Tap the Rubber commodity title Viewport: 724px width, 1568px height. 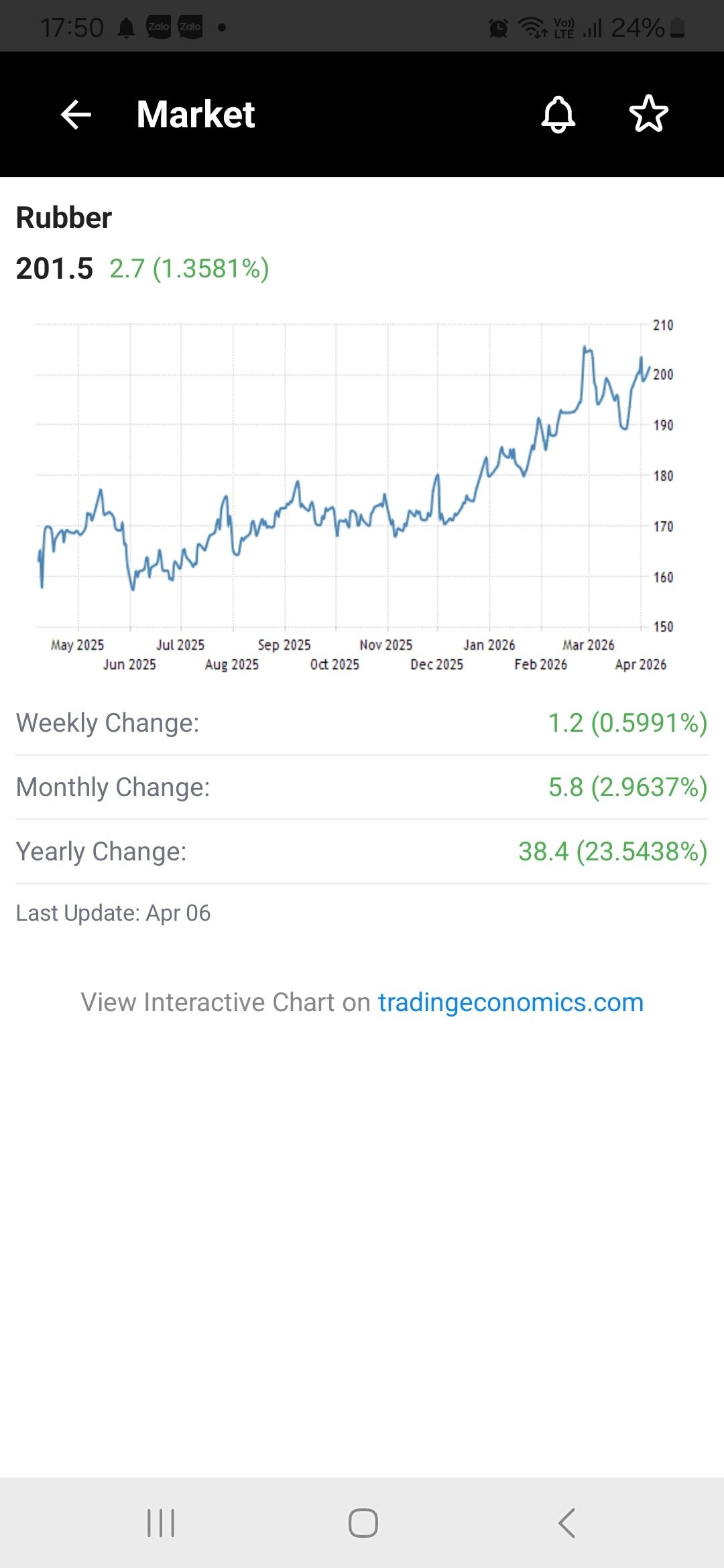tap(64, 218)
